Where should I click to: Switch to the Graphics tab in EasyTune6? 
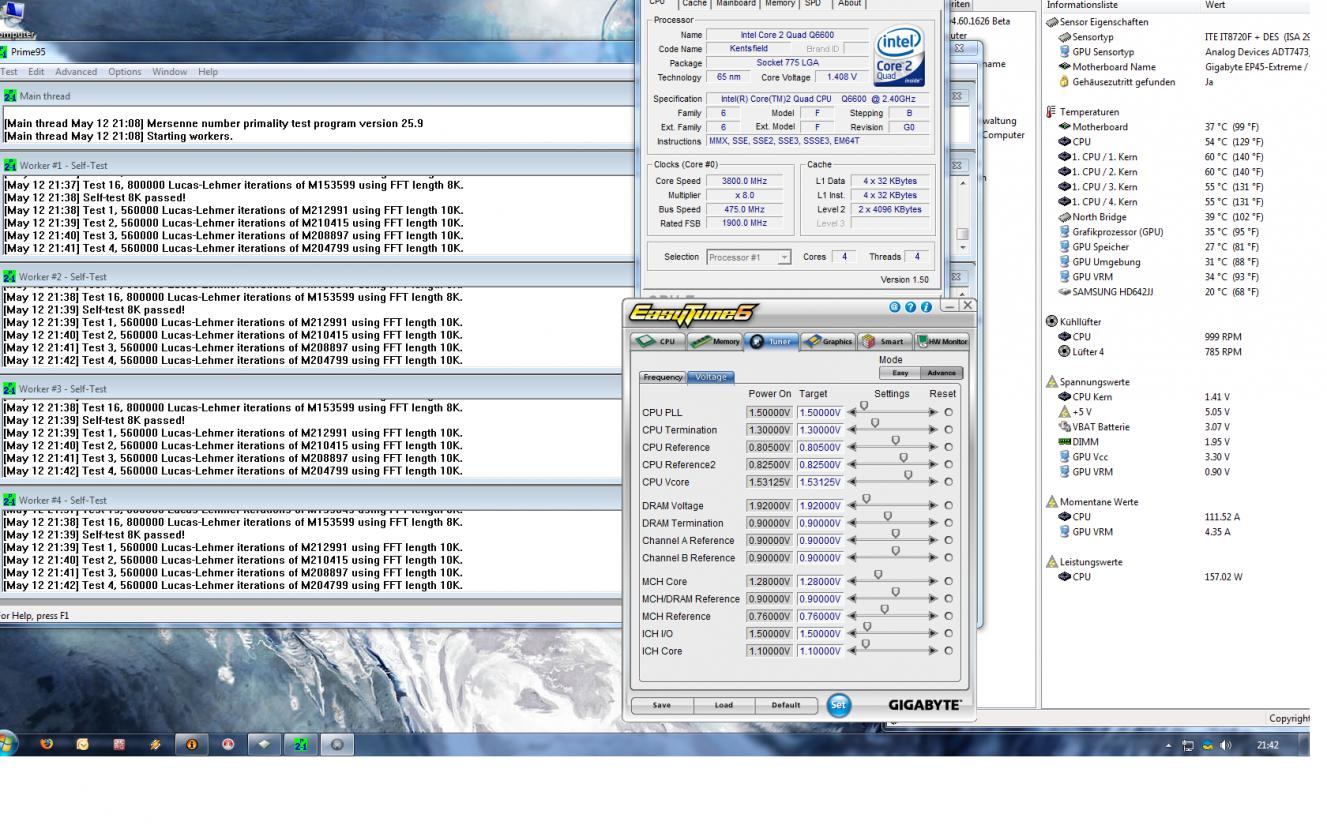(828, 341)
